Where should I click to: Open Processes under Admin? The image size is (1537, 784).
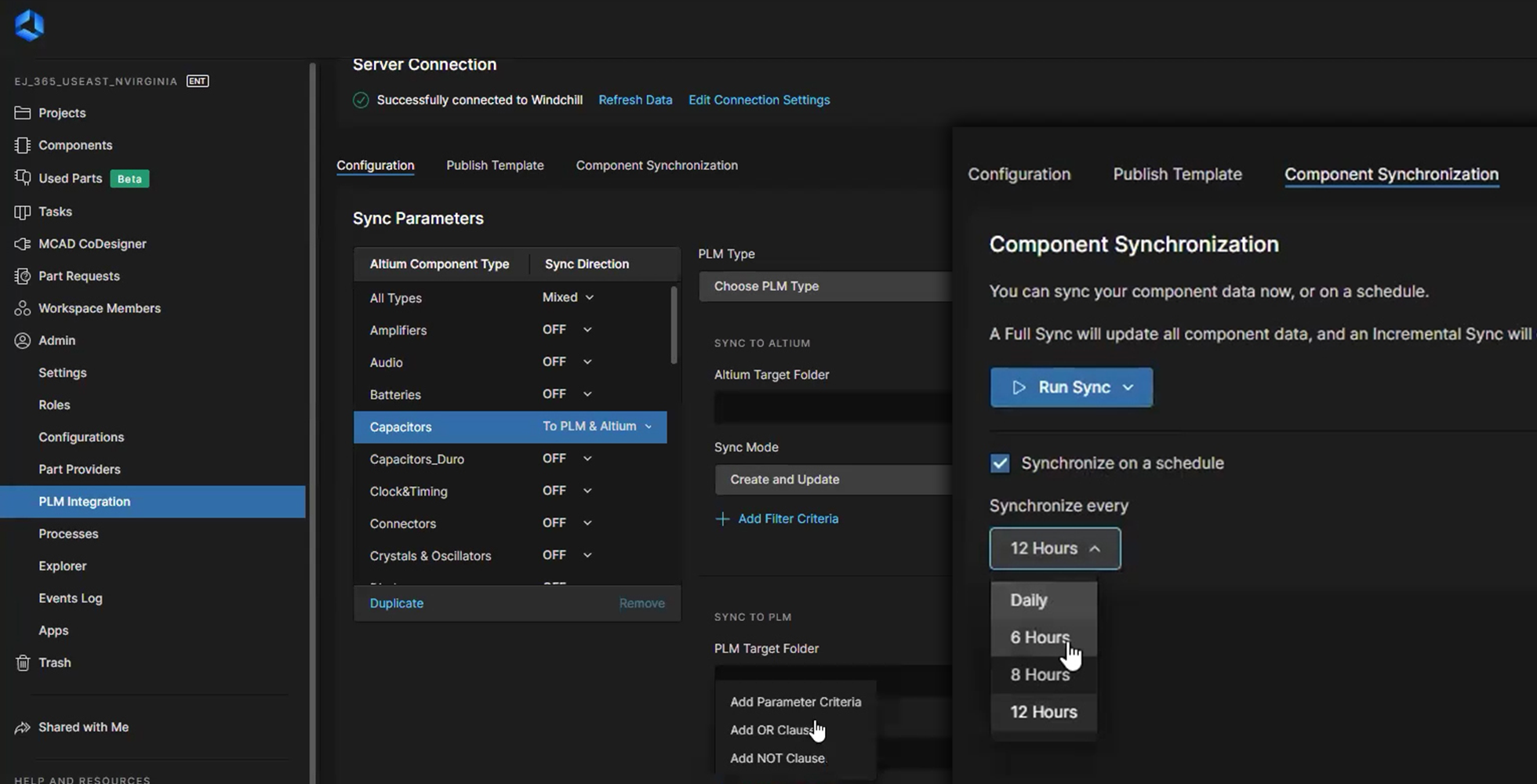68,534
